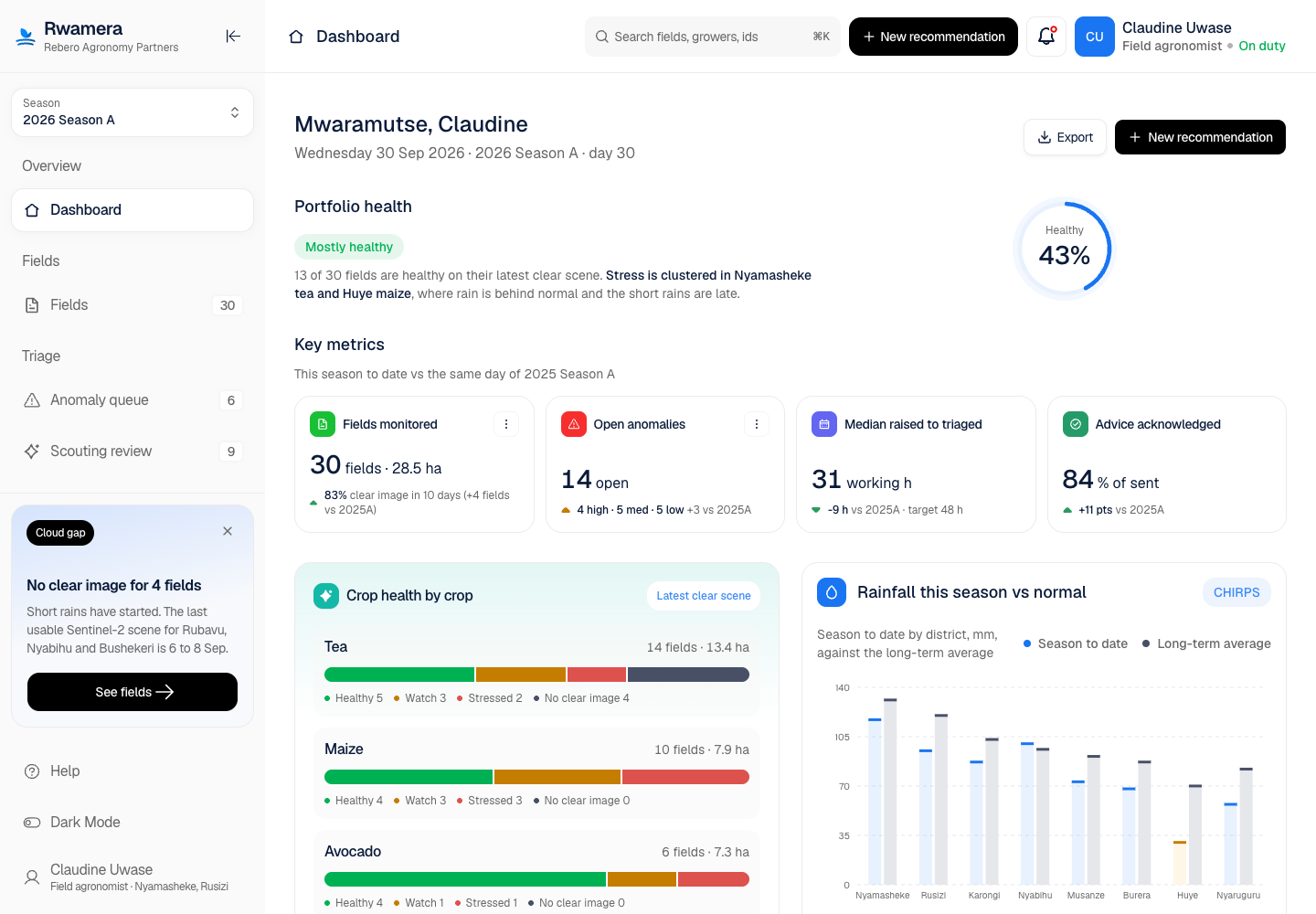Click the Maize crop health bar
The width and height of the screenshot is (1316, 914).
click(536, 777)
